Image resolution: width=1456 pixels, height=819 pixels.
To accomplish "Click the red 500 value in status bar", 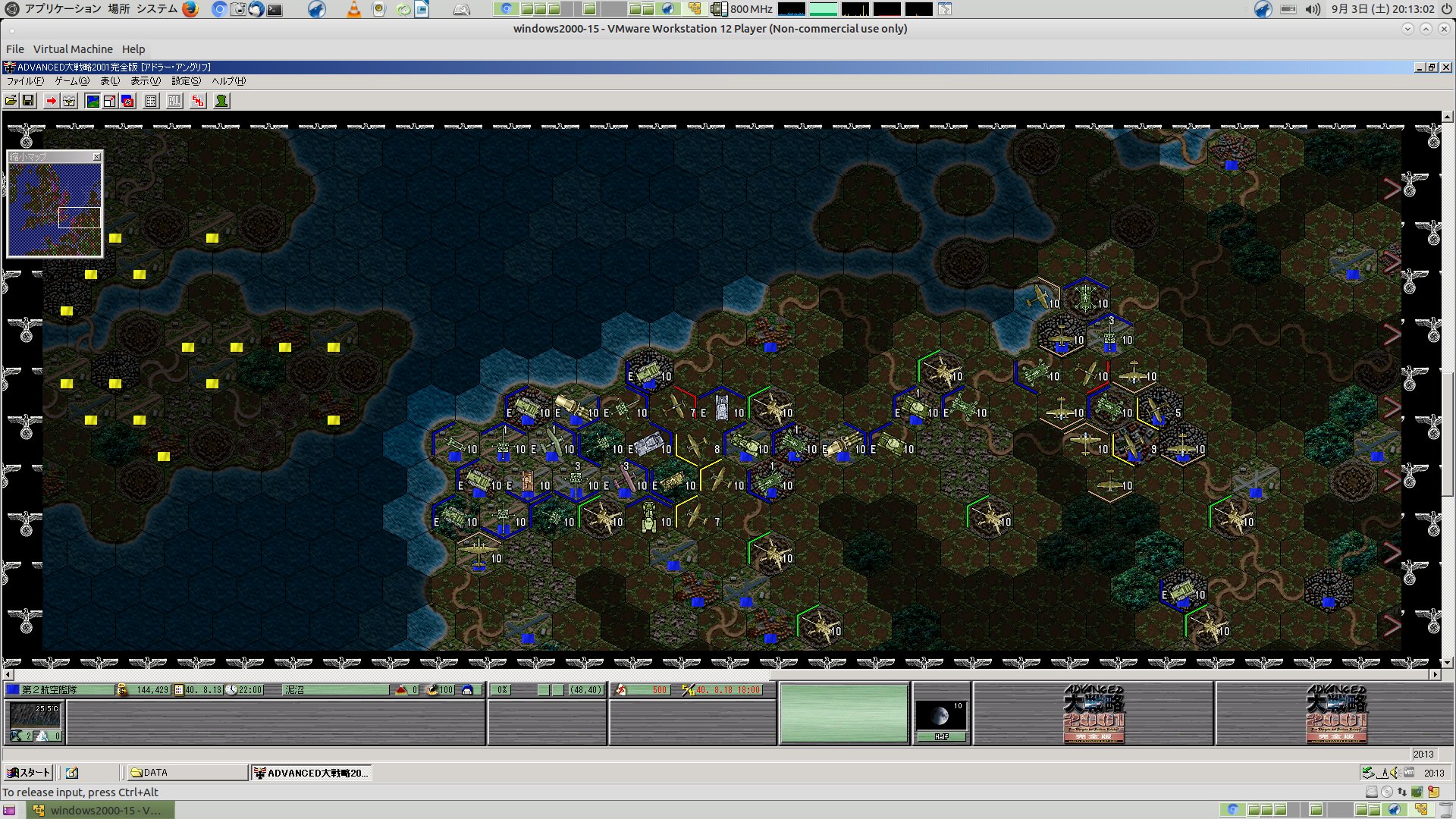I will tap(660, 690).
